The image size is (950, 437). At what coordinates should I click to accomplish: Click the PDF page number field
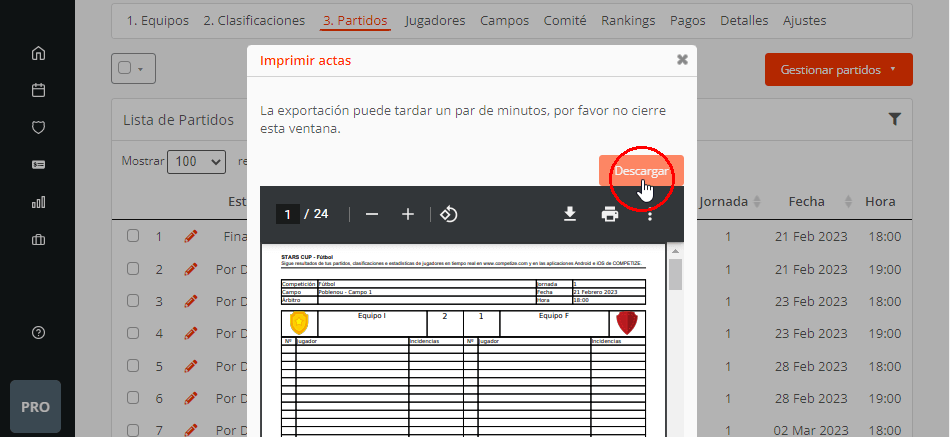pyautogui.click(x=288, y=214)
